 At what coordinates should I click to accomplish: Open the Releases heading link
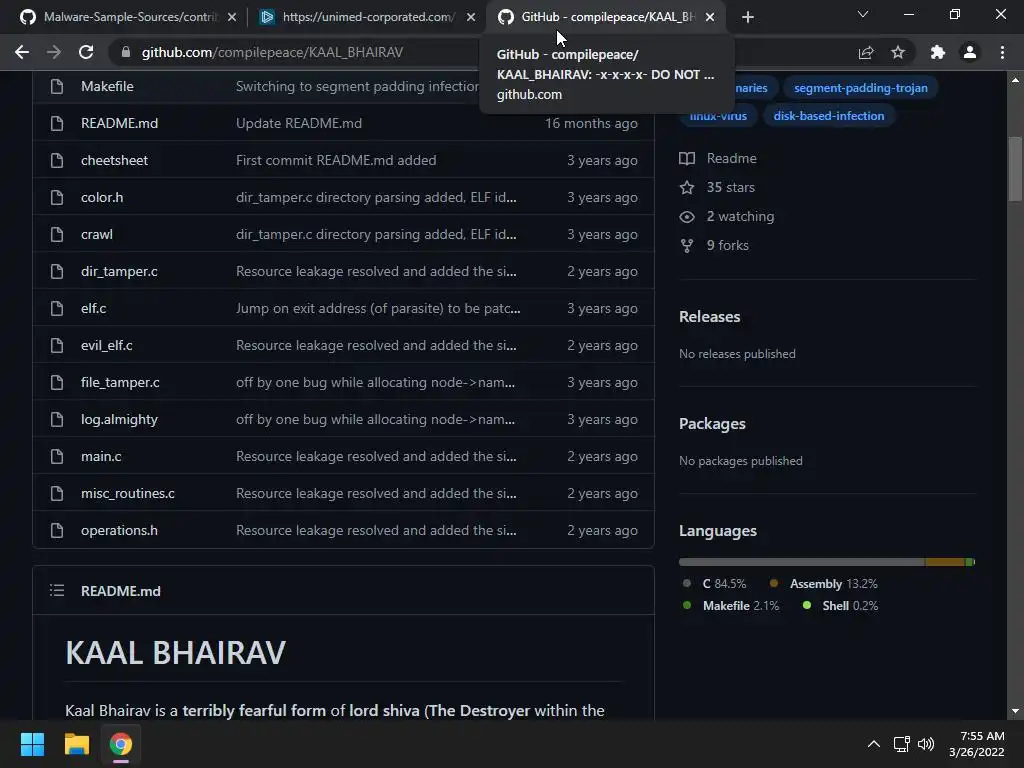pos(709,317)
